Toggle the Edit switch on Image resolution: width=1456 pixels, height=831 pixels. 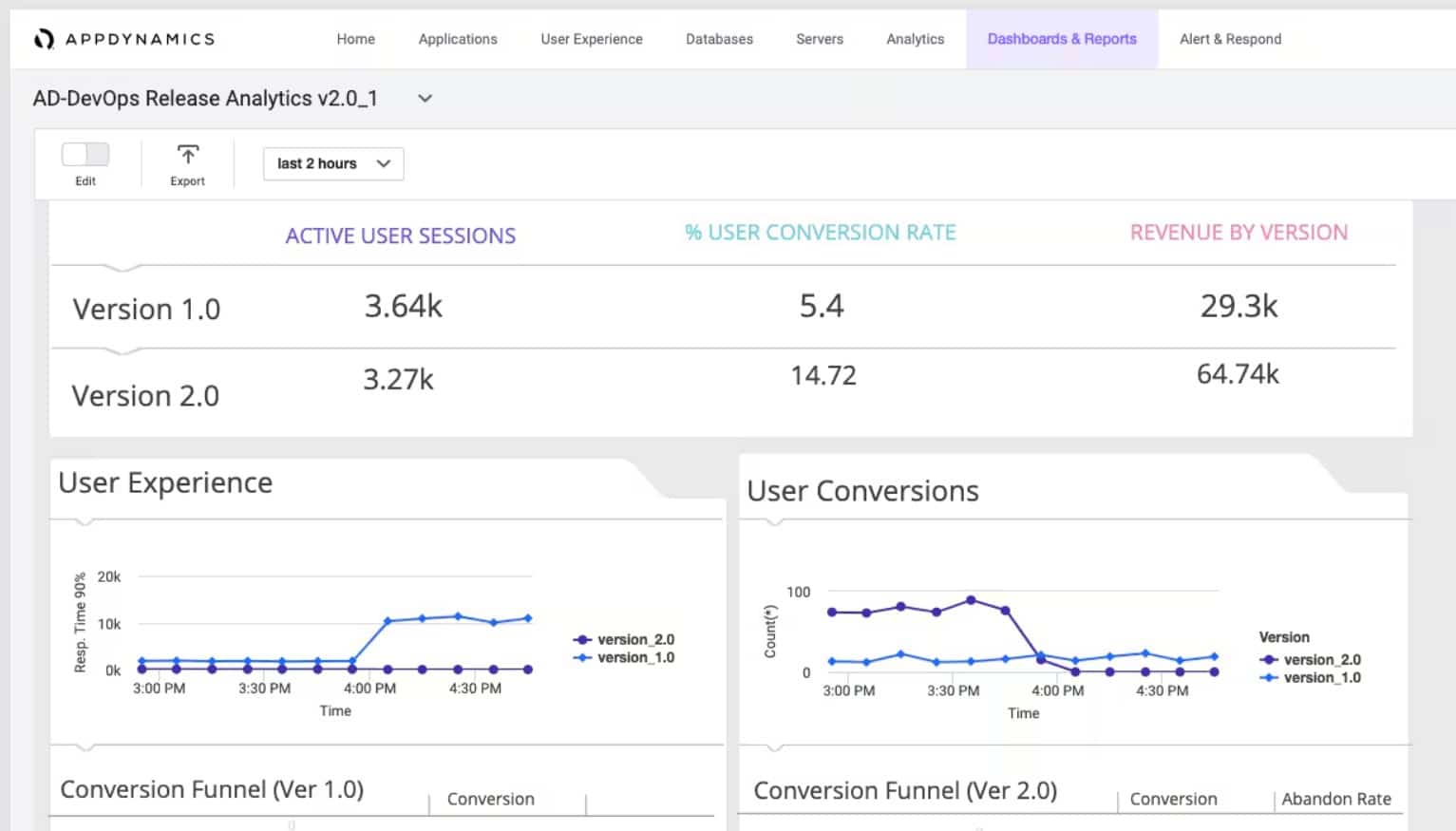(x=85, y=153)
